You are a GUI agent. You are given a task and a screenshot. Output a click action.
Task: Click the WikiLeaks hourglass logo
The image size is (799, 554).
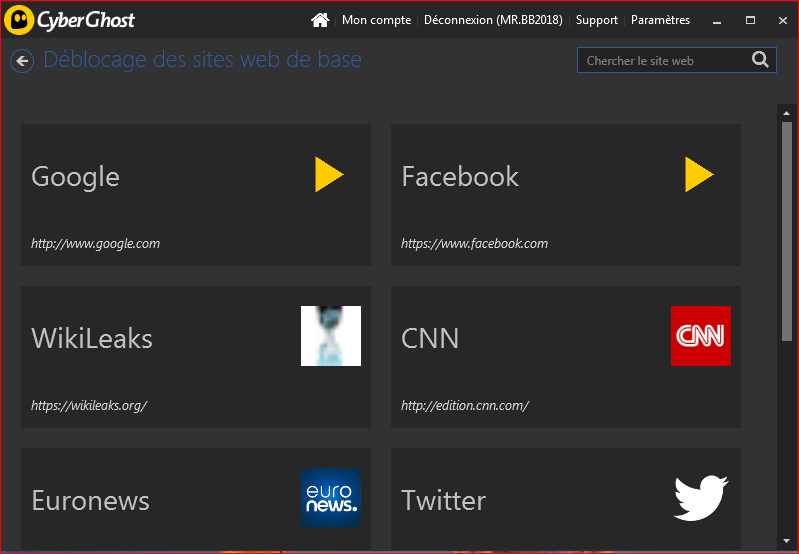coord(331,336)
